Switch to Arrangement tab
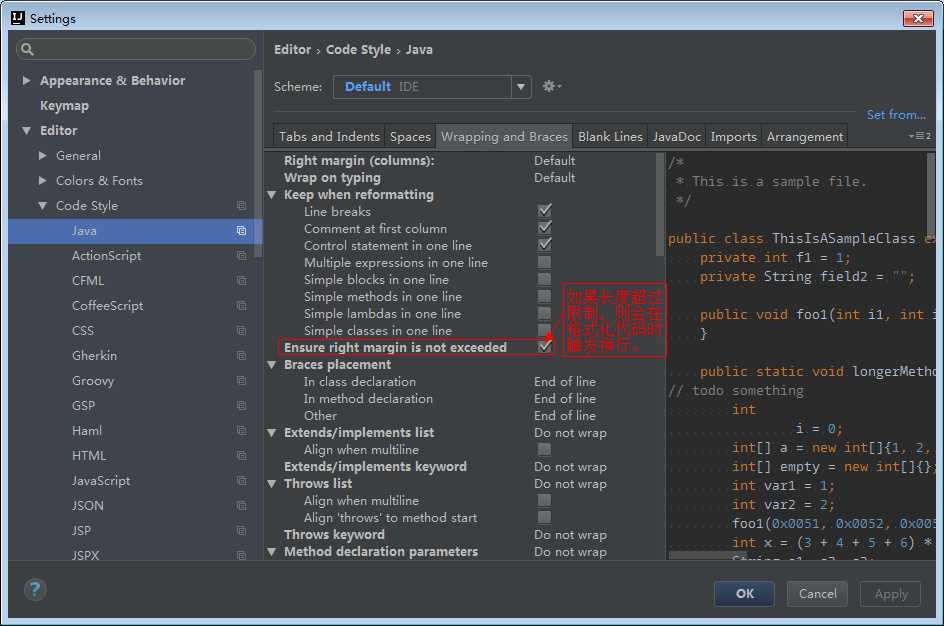This screenshot has width=944, height=626. 805,137
